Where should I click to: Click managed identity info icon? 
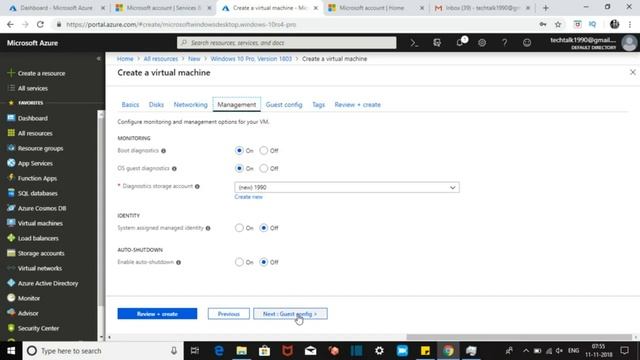click(208, 228)
